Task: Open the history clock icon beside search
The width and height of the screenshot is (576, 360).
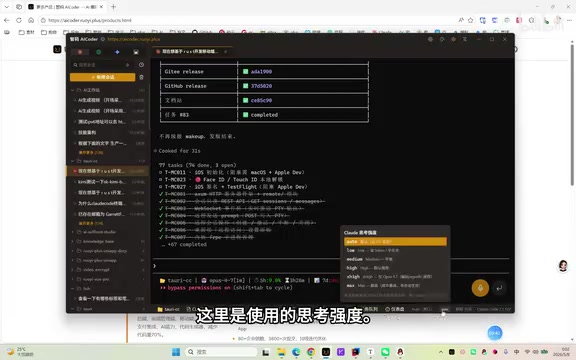Action: point(141,65)
